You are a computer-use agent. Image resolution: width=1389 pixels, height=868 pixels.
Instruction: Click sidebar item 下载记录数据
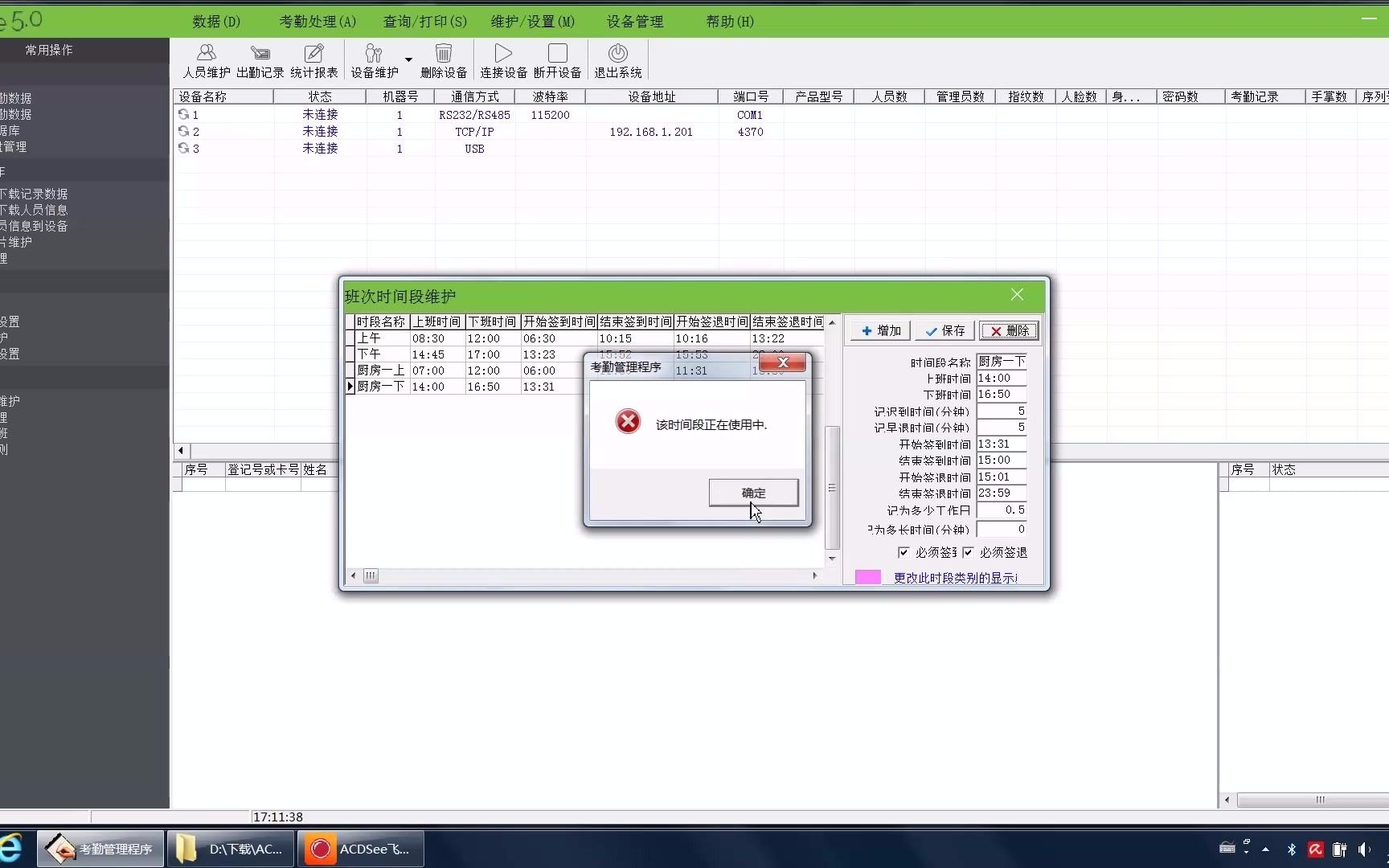tap(34, 194)
